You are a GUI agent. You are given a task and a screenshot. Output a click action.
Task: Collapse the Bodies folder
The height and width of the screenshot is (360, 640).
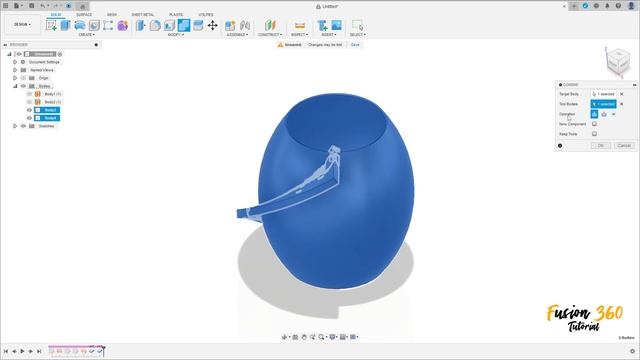[15, 86]
